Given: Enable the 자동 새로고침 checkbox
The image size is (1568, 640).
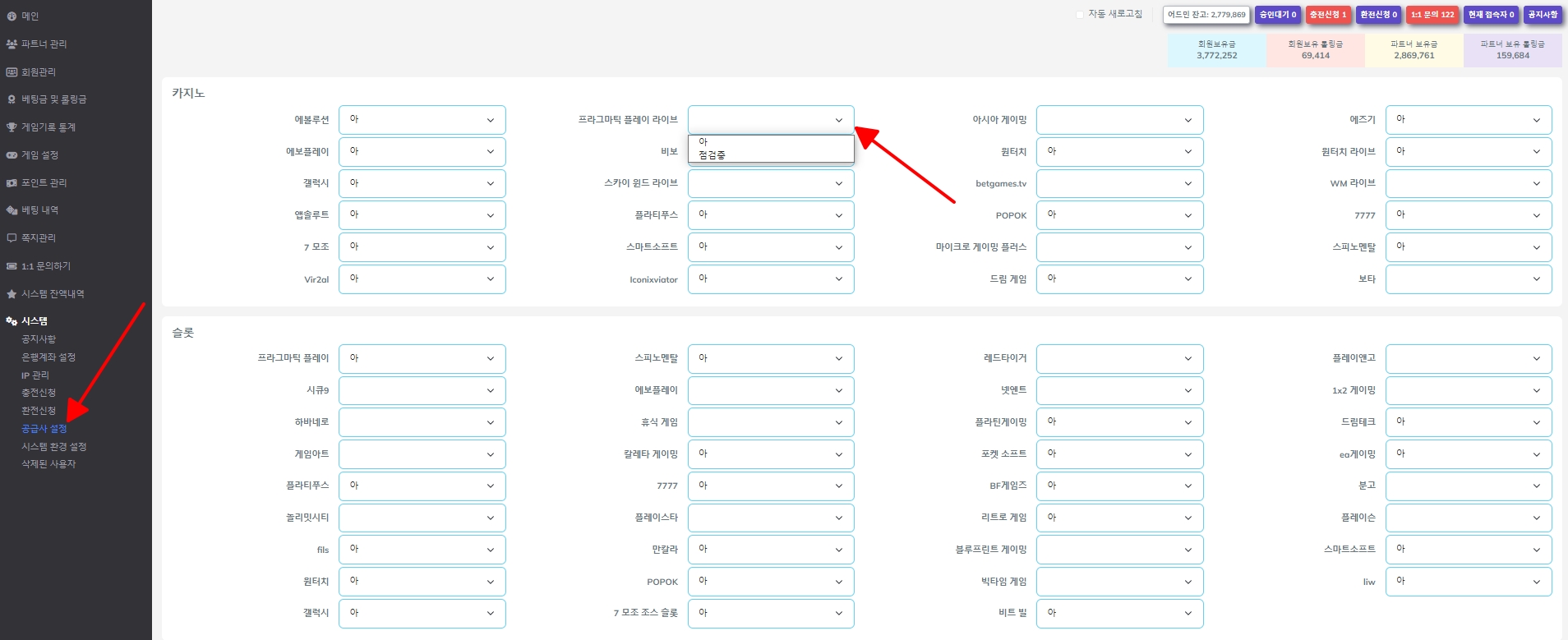Looking at the screenshot, I should [x=1080, y=15].
